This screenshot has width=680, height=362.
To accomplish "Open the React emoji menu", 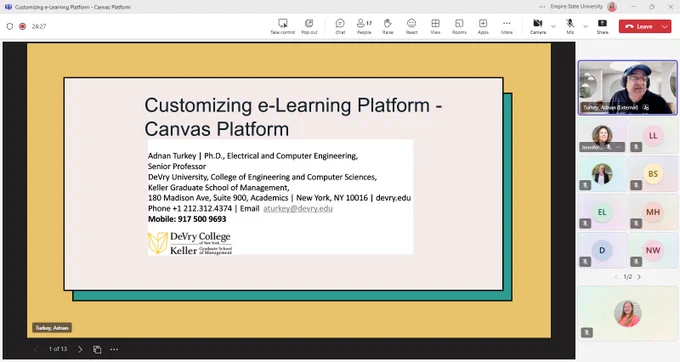I will pos(412,26).
